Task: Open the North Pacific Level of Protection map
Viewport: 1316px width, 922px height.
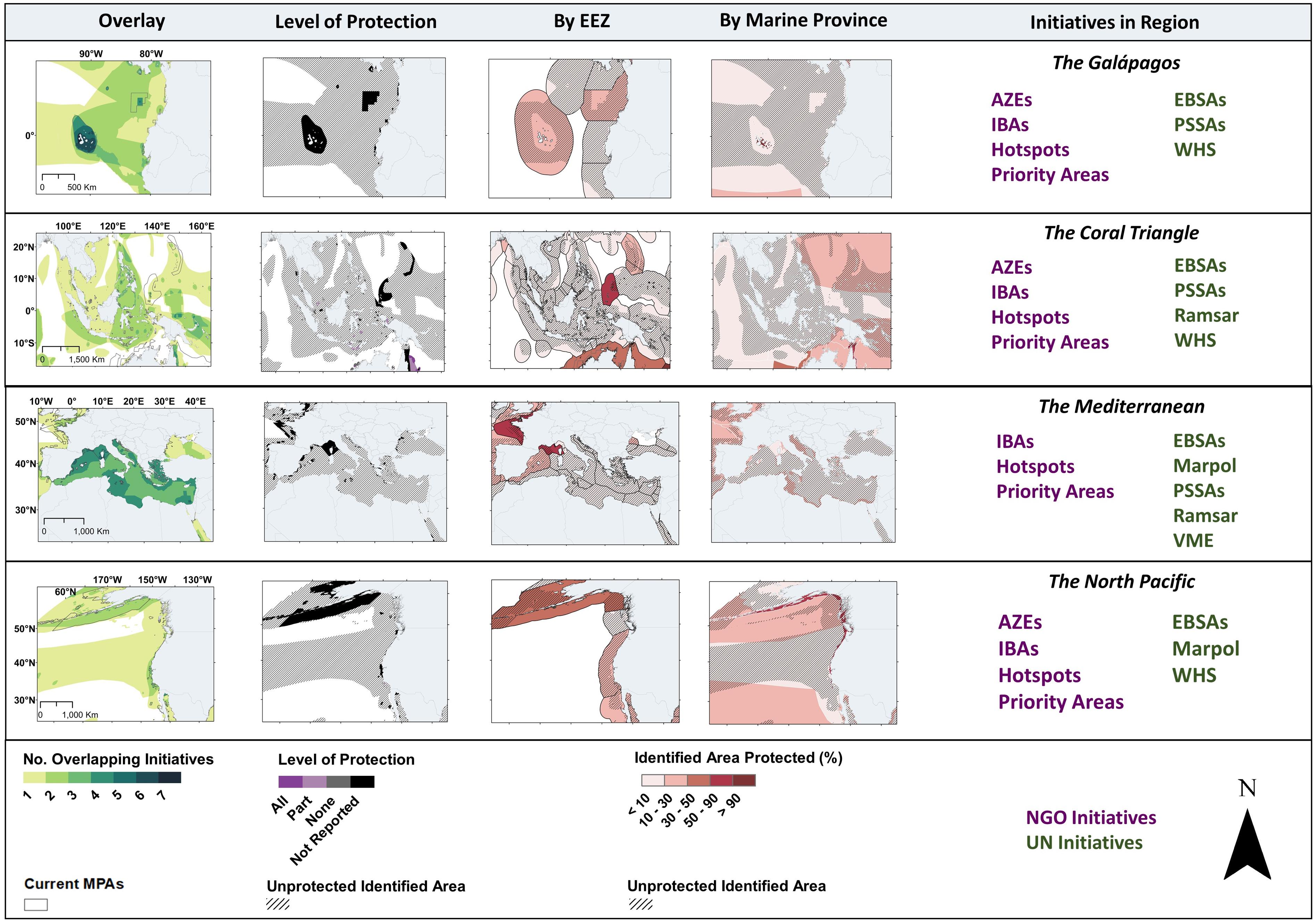Action: 355,651
